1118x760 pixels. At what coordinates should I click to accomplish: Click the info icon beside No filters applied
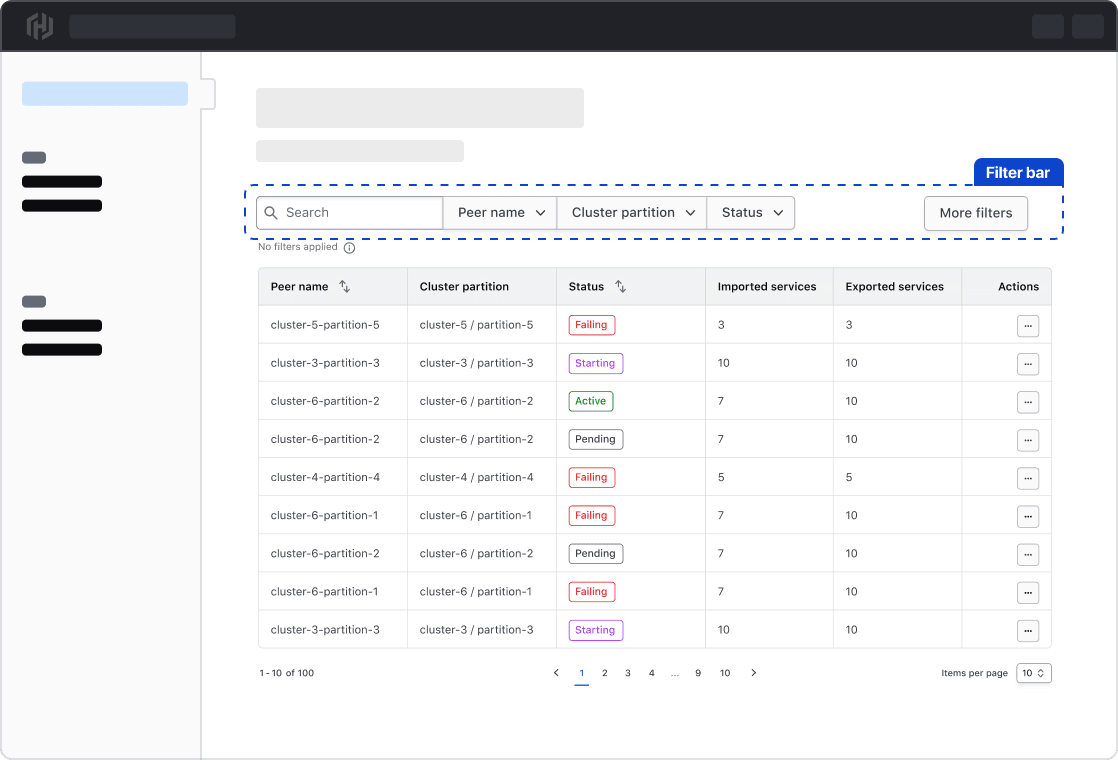tap(349, 248)
